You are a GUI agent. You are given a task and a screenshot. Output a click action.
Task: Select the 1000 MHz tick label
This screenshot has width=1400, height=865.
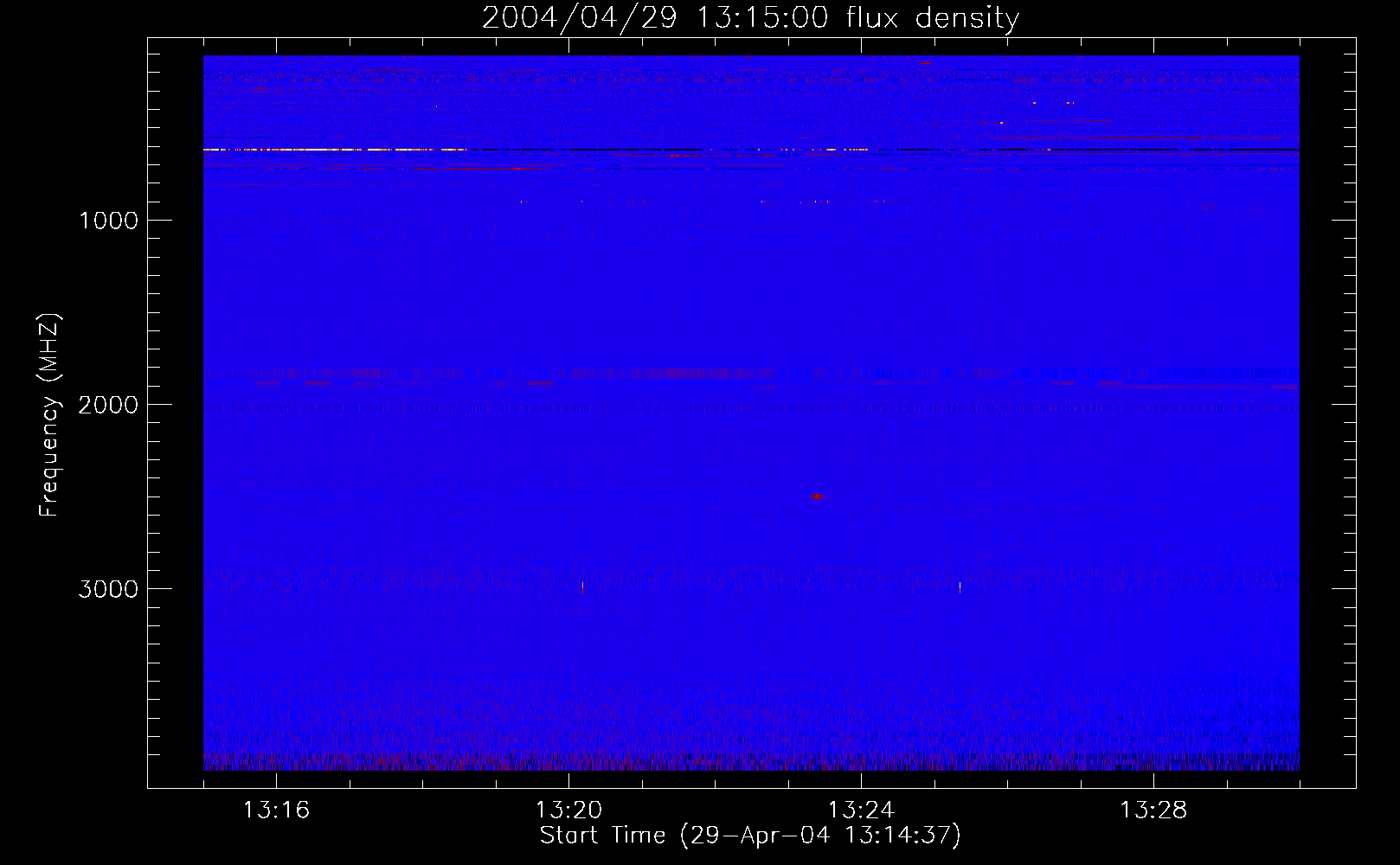click(108, 221)
